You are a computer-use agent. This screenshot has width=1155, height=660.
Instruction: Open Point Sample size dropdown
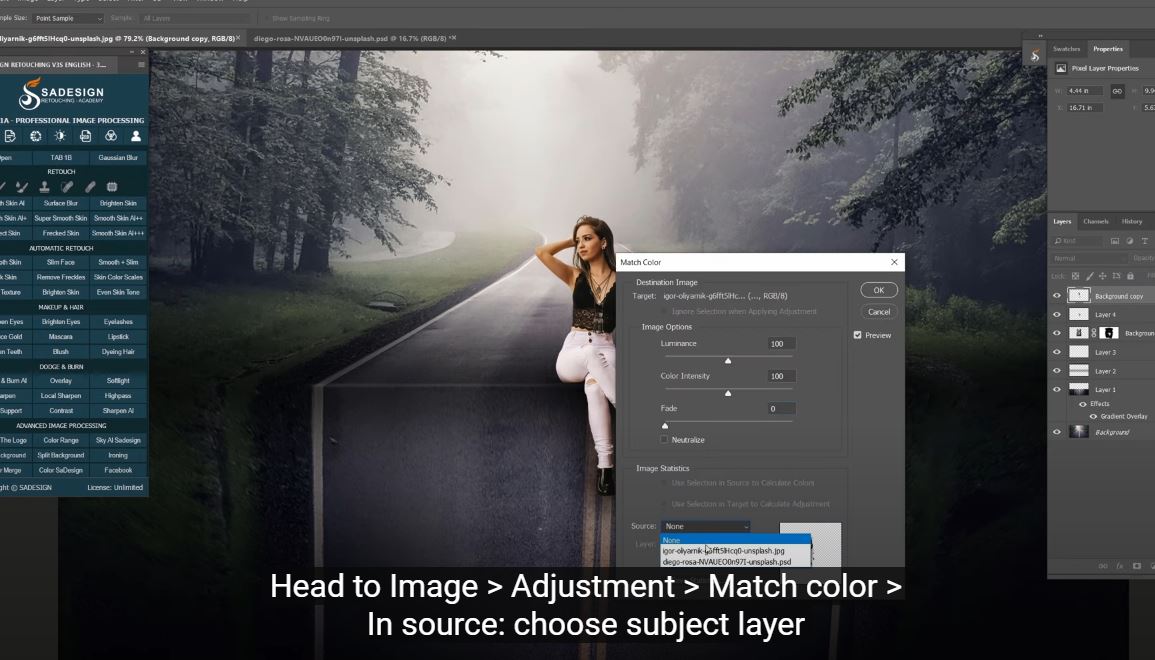click(x=68, y=18)
